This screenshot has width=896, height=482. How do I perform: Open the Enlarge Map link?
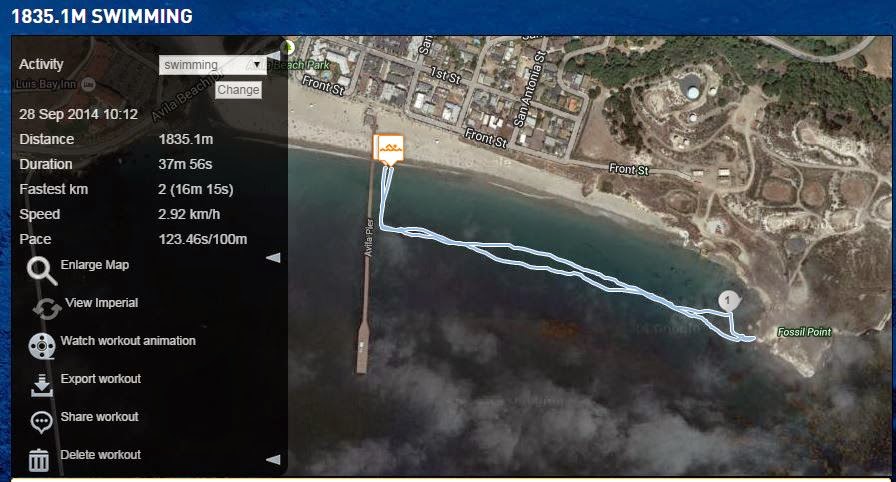pyautogui.click(x=95, y=264)
